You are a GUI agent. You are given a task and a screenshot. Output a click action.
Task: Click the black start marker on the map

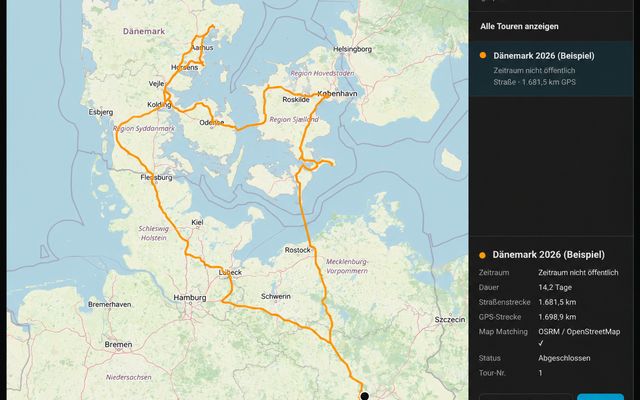point(364,396)
